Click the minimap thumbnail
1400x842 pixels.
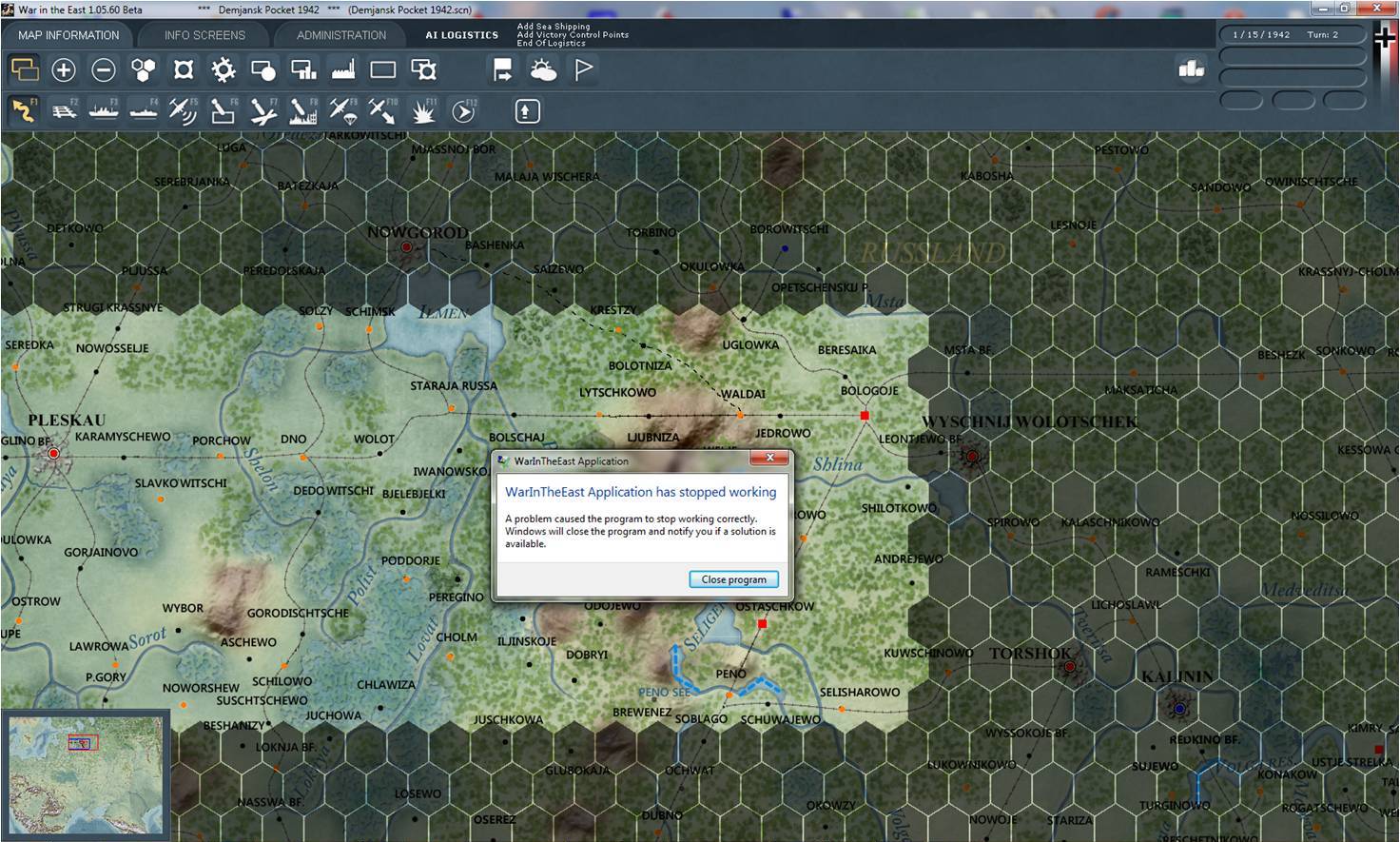click(x=86, y=775)
